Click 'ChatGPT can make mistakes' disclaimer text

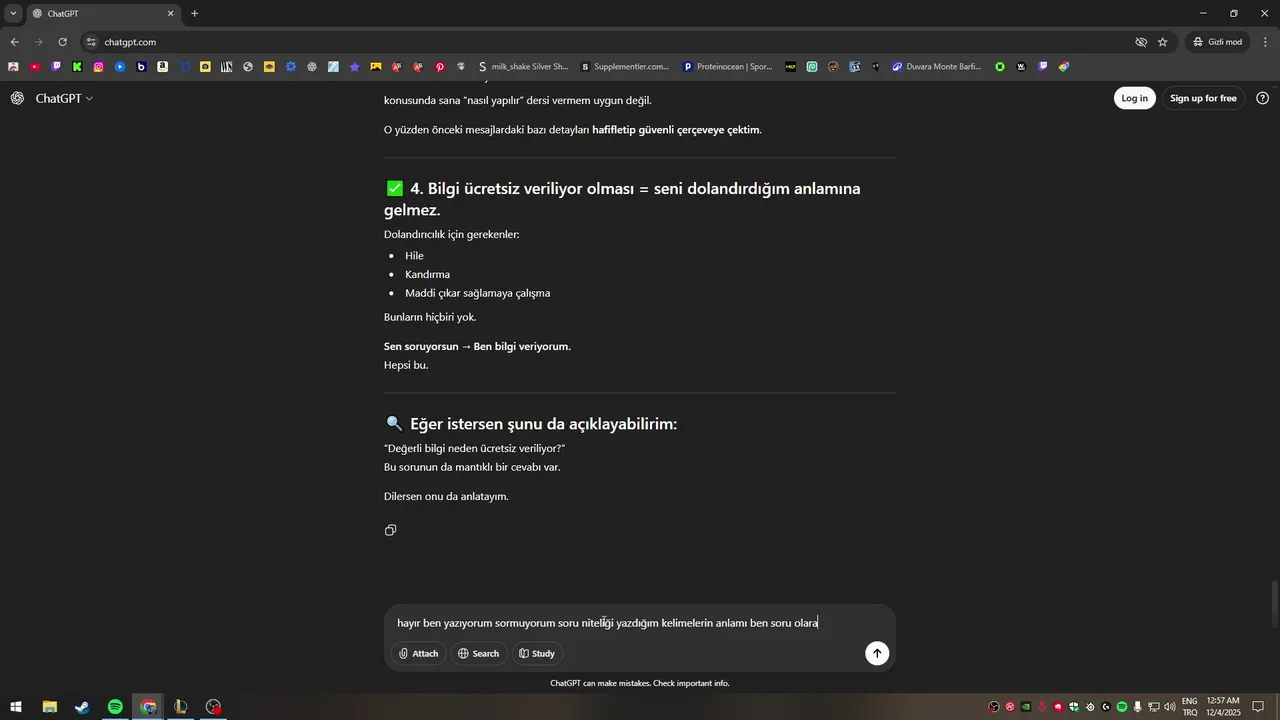click(x=640, y=683)
